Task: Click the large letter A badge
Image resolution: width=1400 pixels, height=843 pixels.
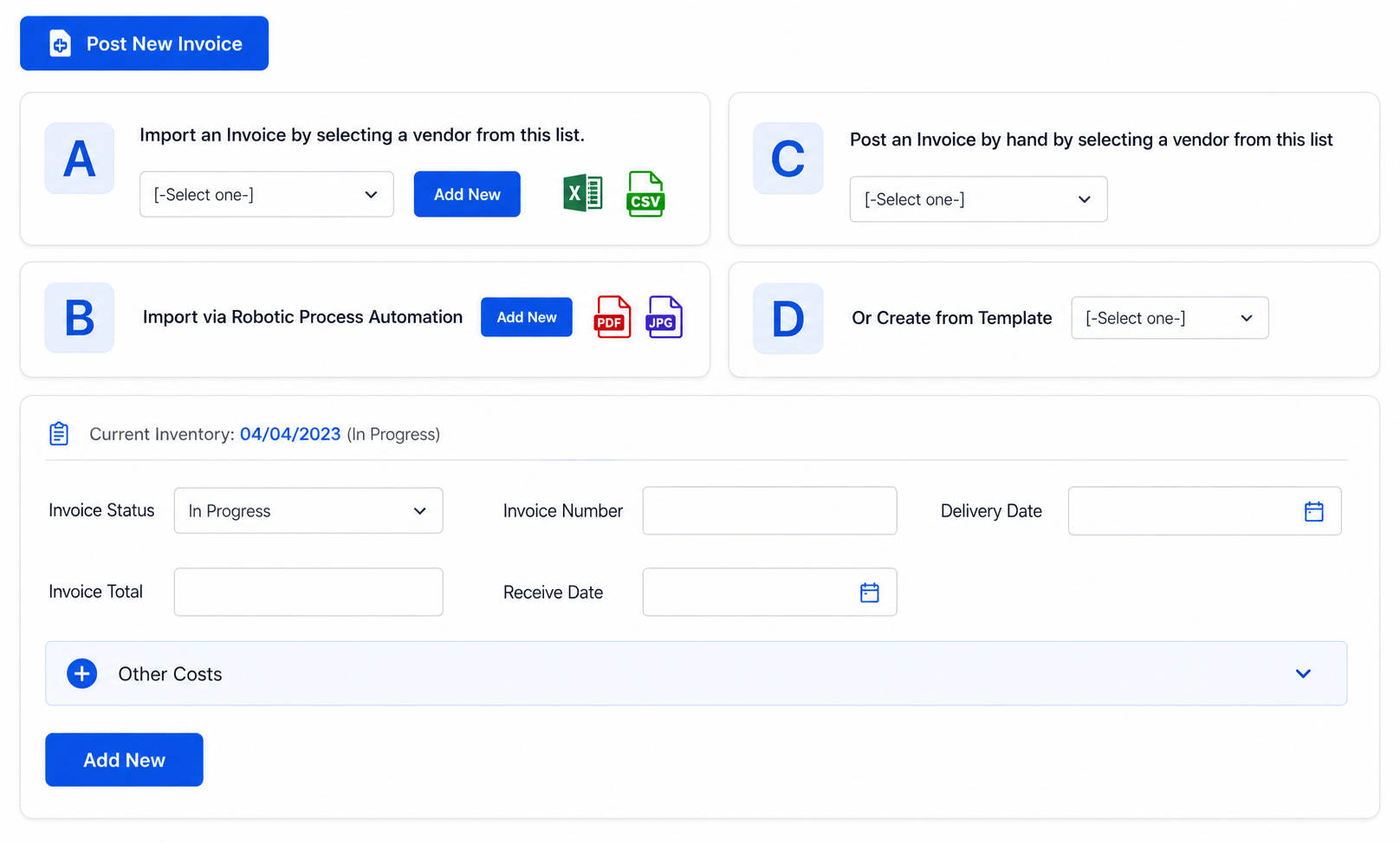Action: (80, 159)
